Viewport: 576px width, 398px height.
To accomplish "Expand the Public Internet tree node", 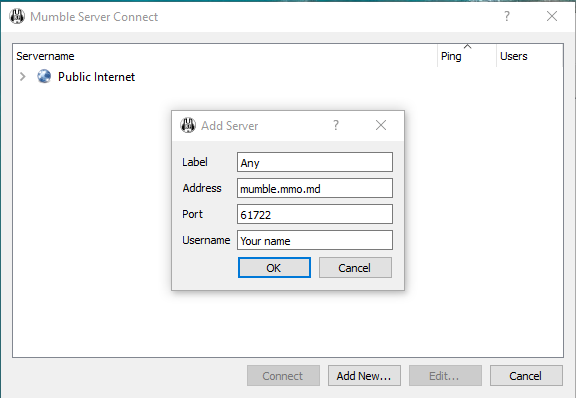I will click(22, 76).
